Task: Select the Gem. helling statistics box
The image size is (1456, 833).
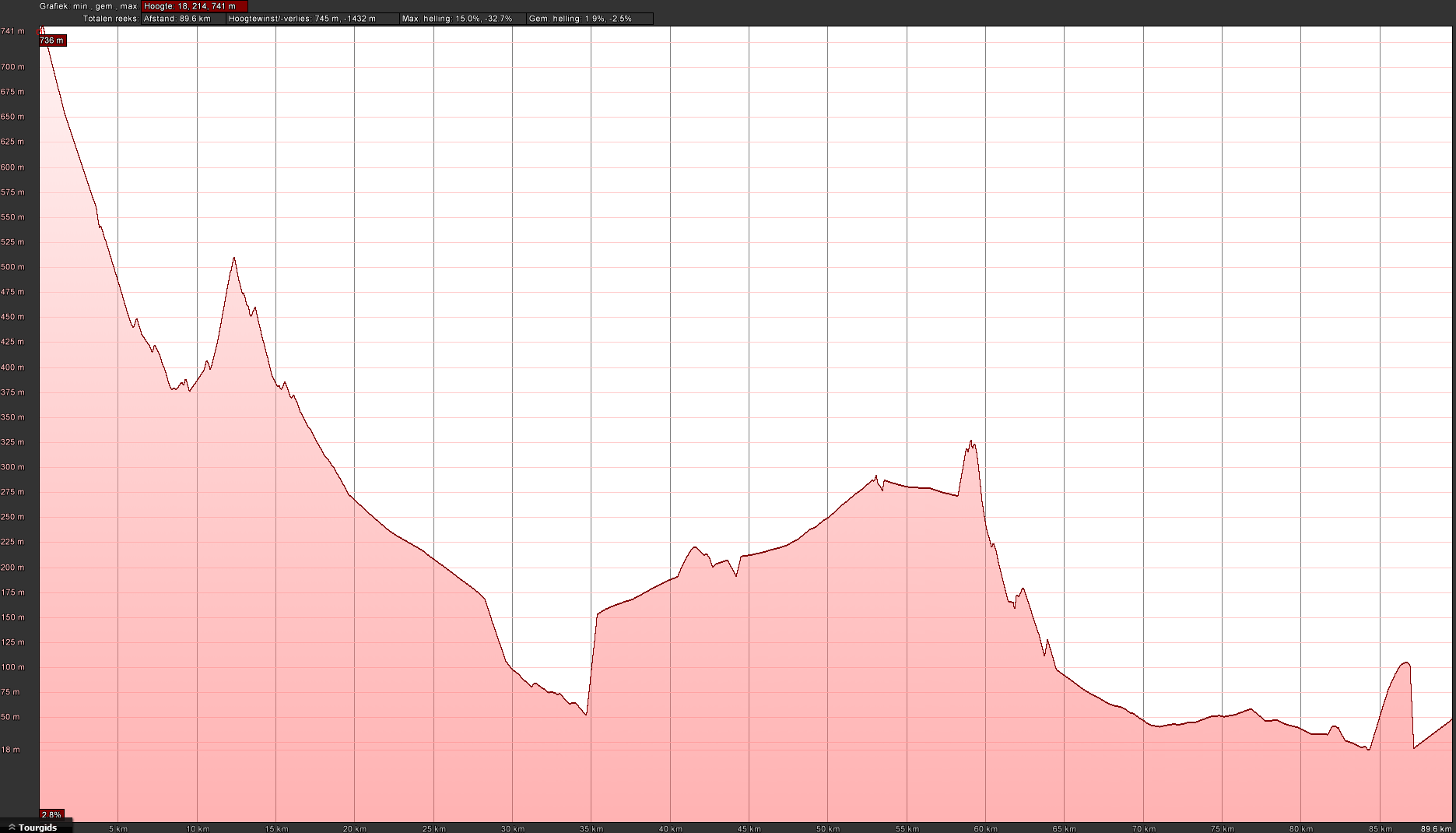Action: (589, 19)
